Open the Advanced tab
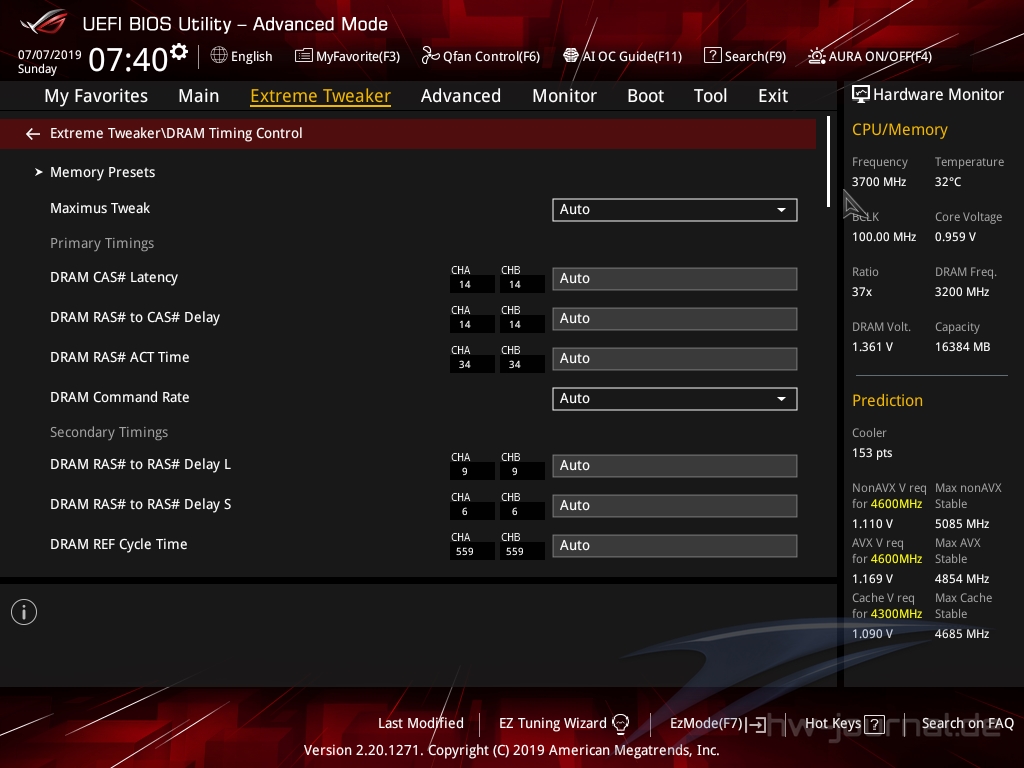1024x768 pixels. tap(460, 96)
